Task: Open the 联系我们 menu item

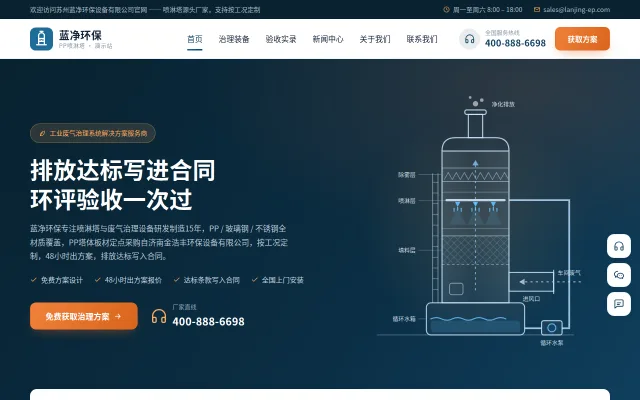Action: coord(422,39)
